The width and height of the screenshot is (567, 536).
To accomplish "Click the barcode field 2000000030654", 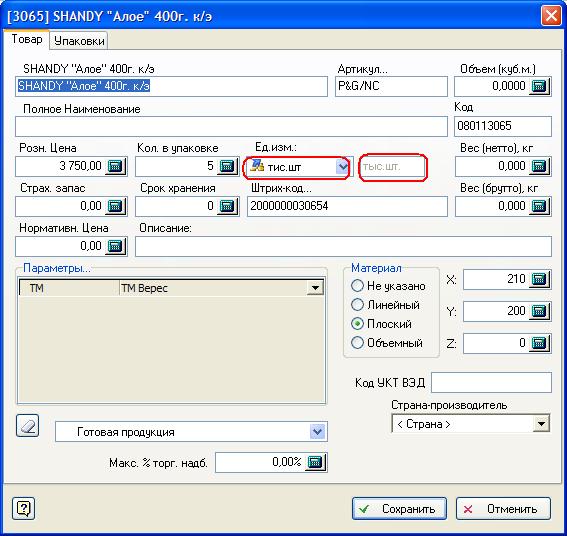I will click(348, 206).
